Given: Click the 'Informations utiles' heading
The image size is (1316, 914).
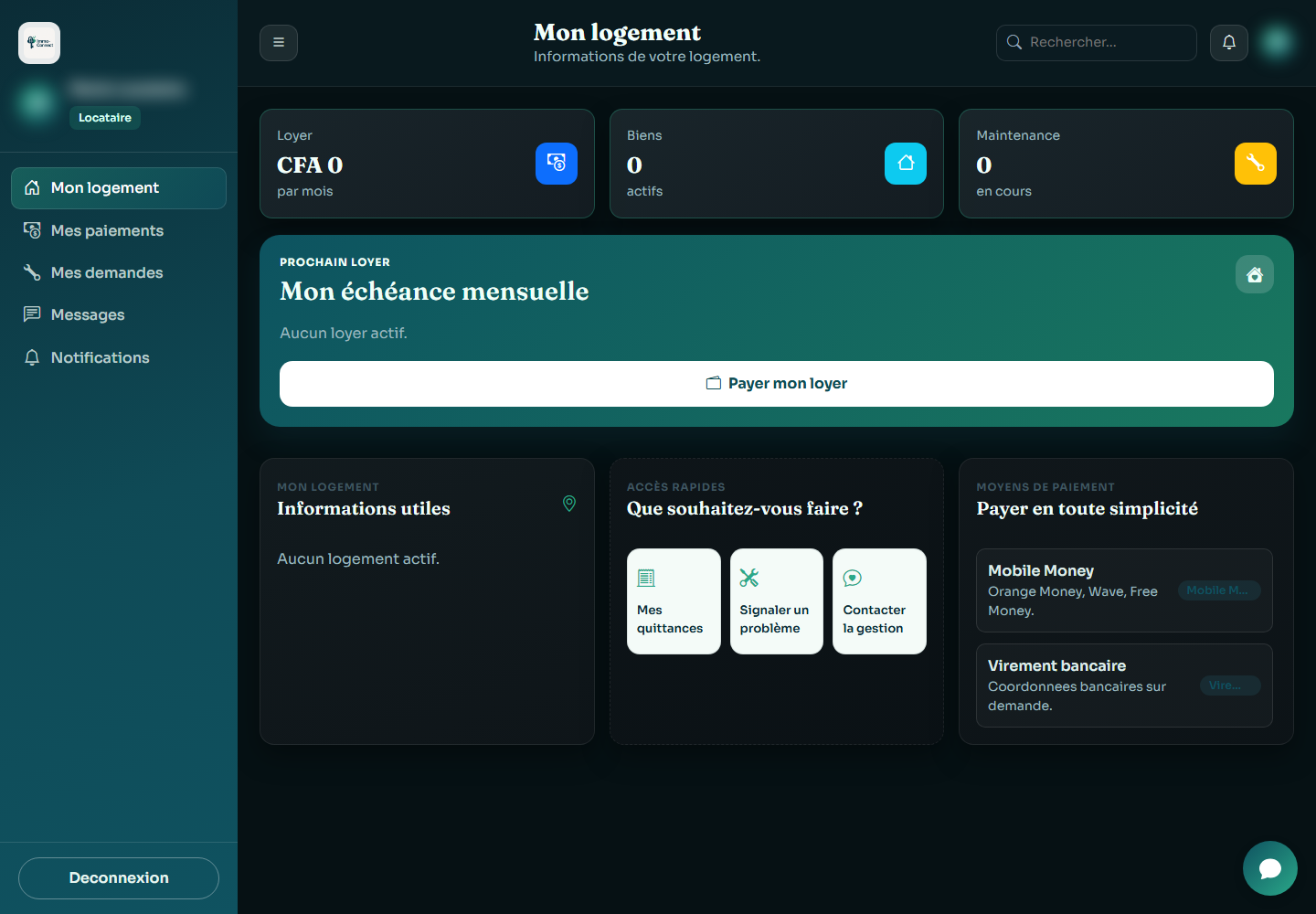Looking at the screenshot, I should [x=364, y=509].
